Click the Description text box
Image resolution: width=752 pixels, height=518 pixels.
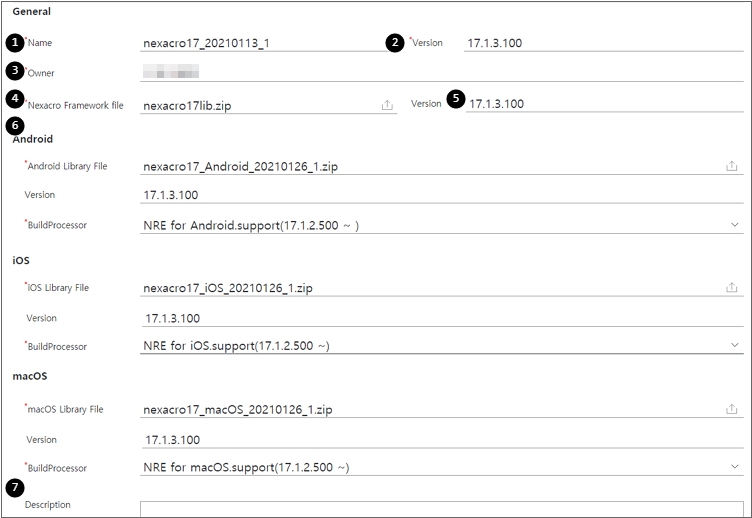[x=442, y=509]
